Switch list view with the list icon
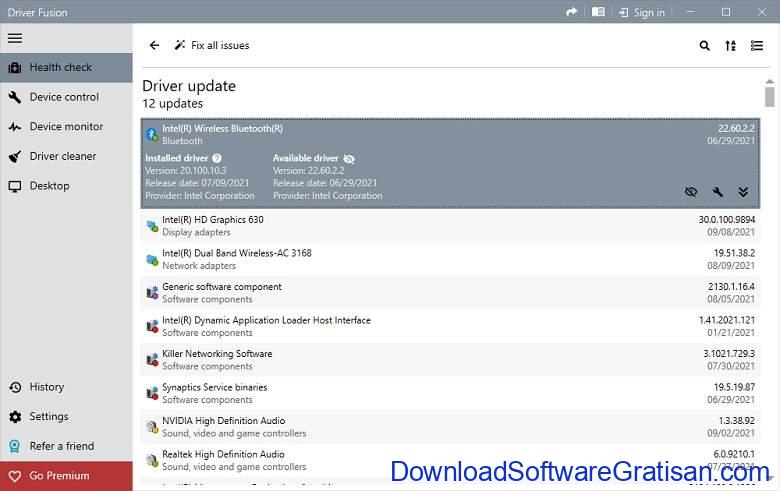The height and width of the screenshot is (491, 780). [757, 46]
